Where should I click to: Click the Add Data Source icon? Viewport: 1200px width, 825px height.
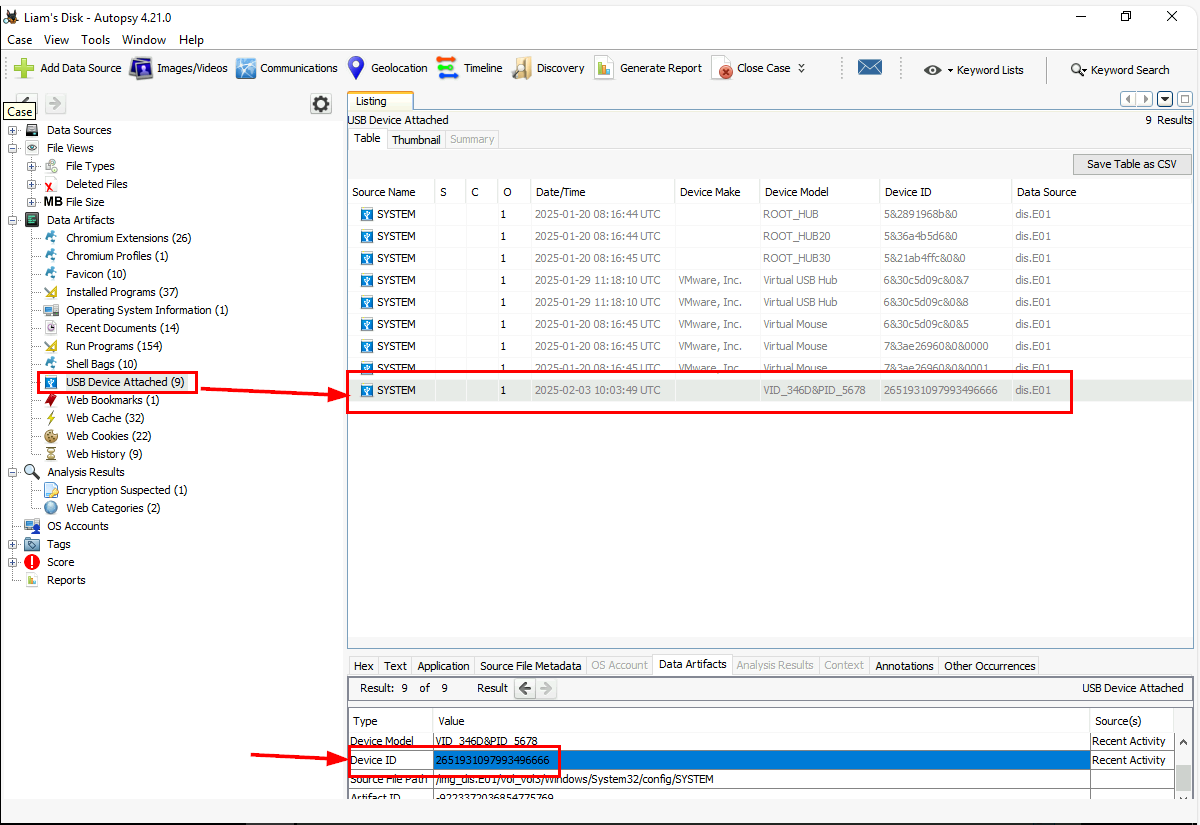(24, 68)
